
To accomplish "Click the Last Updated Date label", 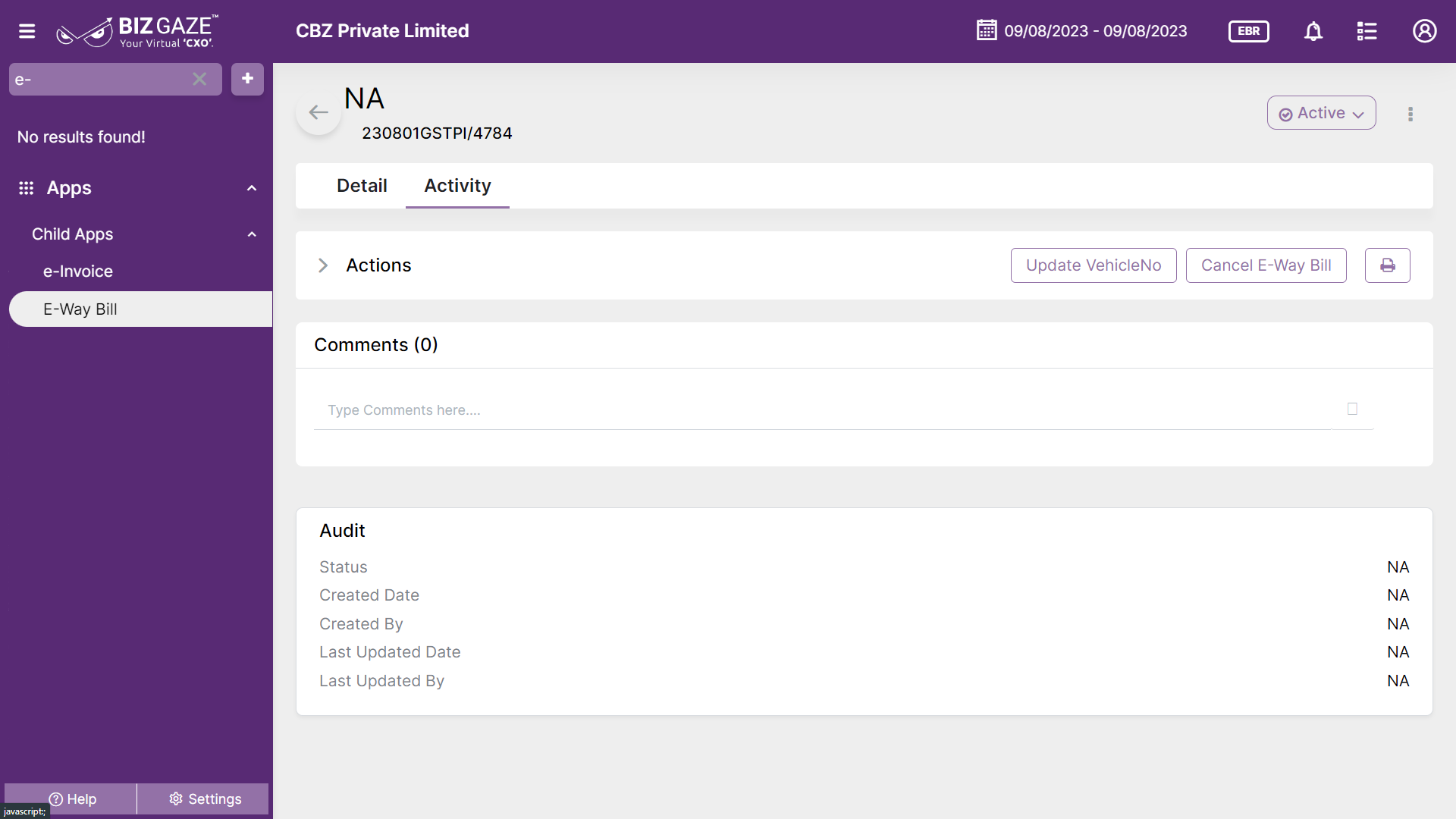I will pyautogui.click(x=390, y=652).
